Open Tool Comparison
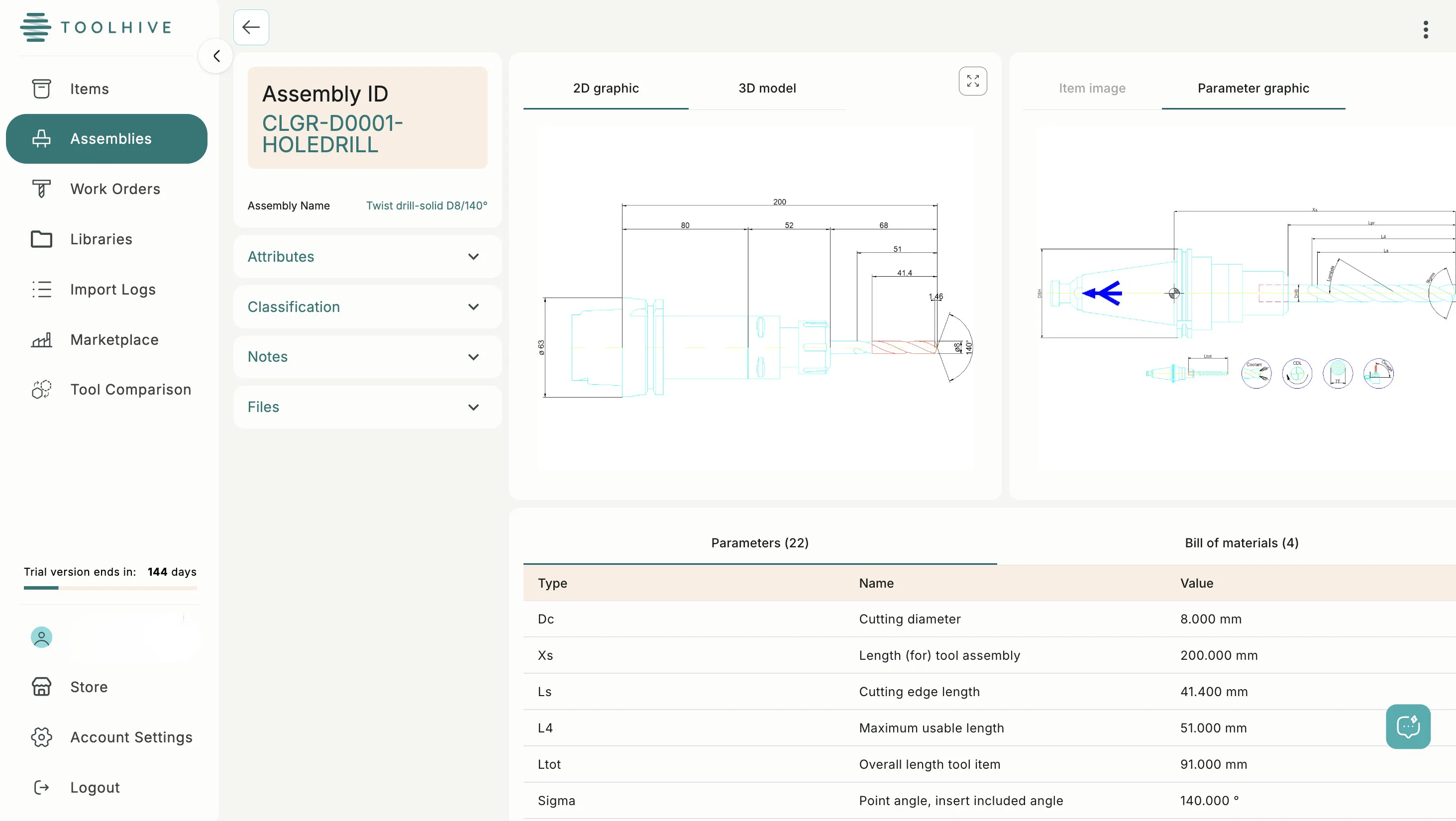 pos(106,389)
